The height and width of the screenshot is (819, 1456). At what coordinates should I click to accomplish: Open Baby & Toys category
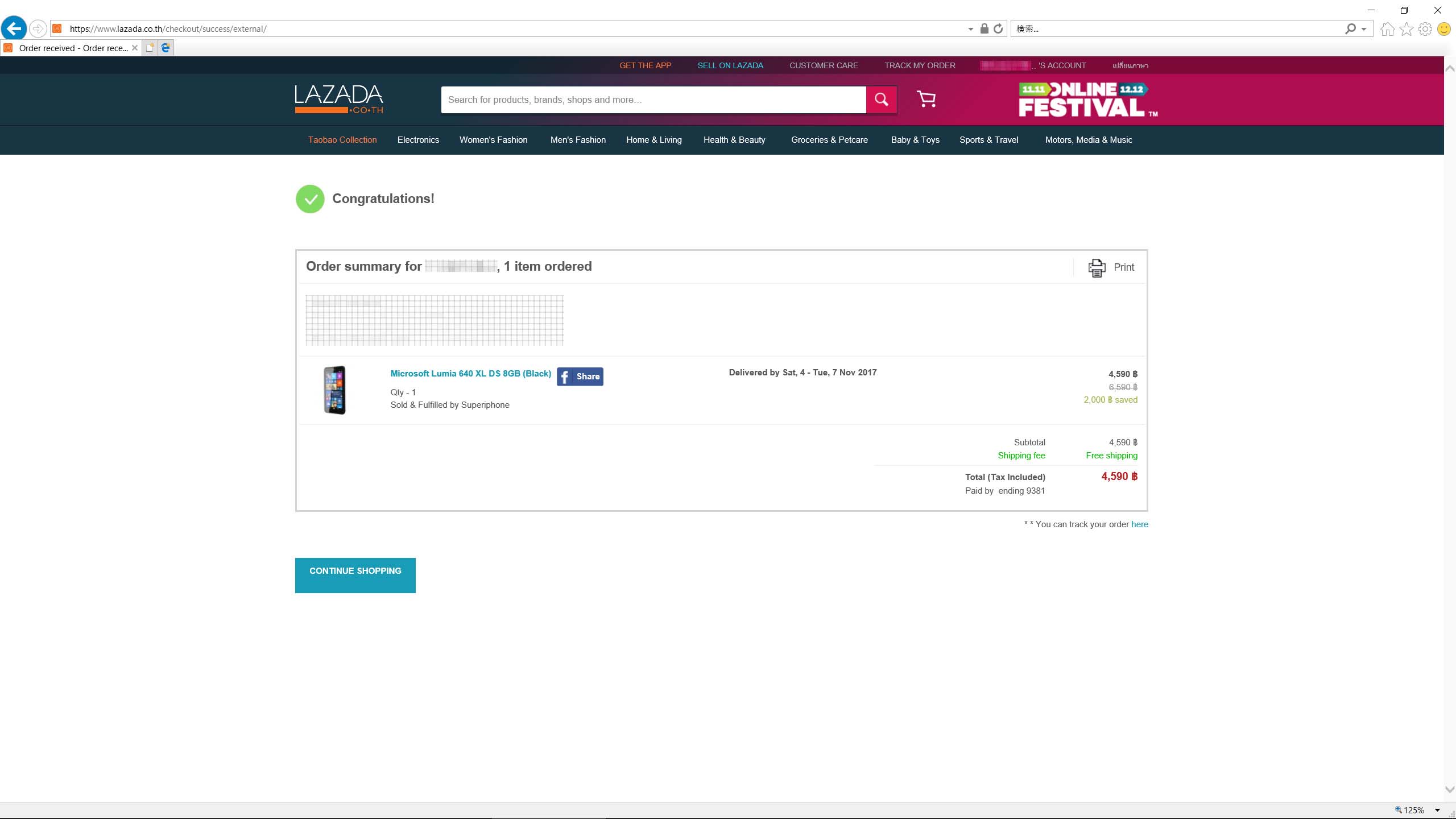click(x=915, y=140)
